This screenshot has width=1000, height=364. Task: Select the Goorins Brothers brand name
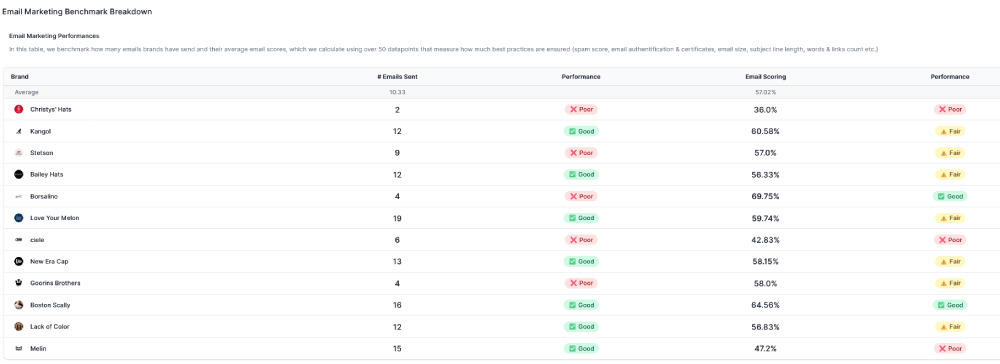(55, 283)
